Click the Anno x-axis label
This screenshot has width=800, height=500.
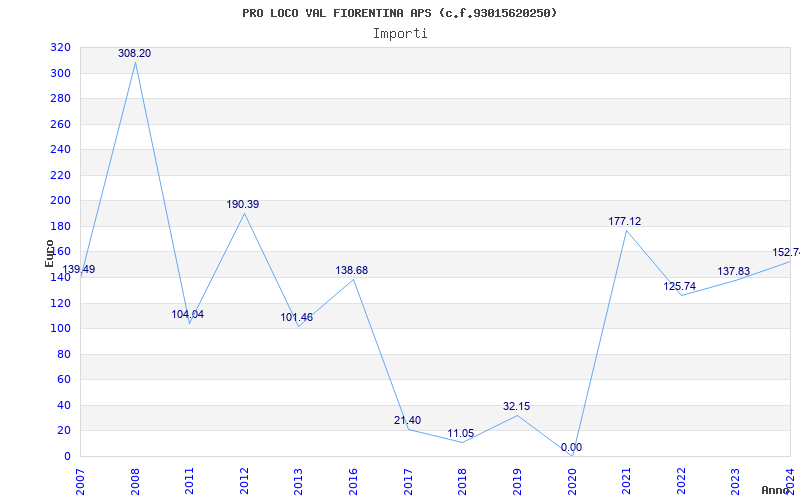pyautogui.click(x=775, y=490)
